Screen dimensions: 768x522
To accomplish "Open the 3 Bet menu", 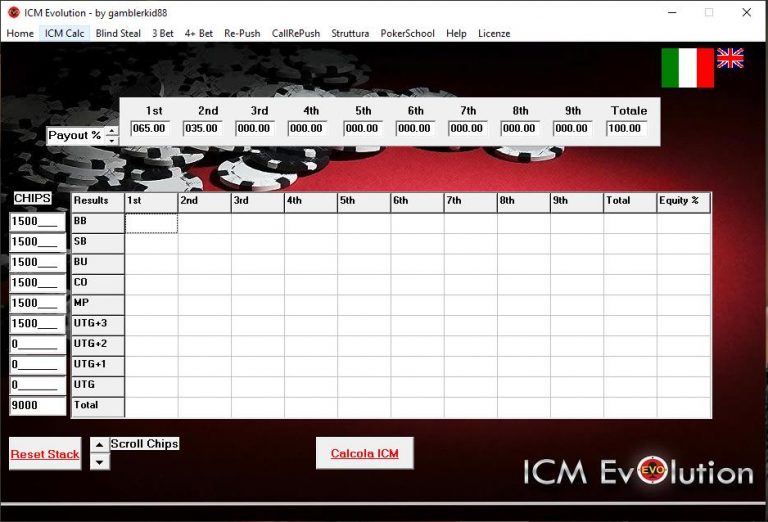I will pos(163,33).
